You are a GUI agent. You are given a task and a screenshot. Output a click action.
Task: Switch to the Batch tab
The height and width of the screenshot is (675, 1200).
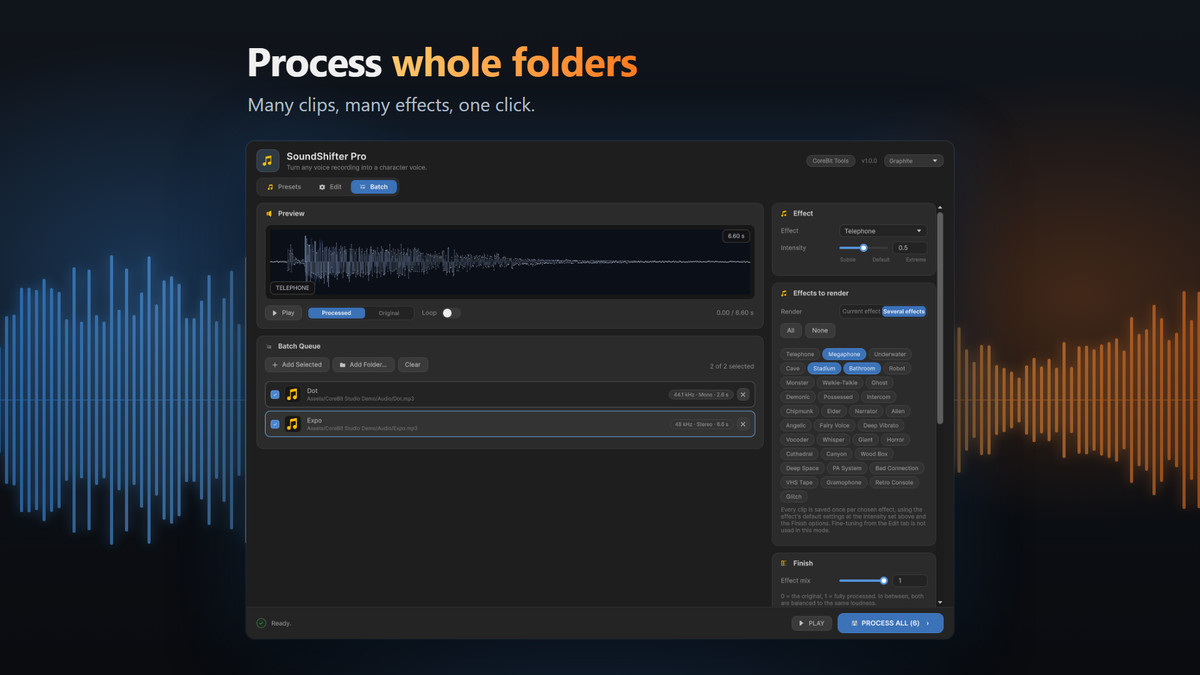(x=373, y=187)
